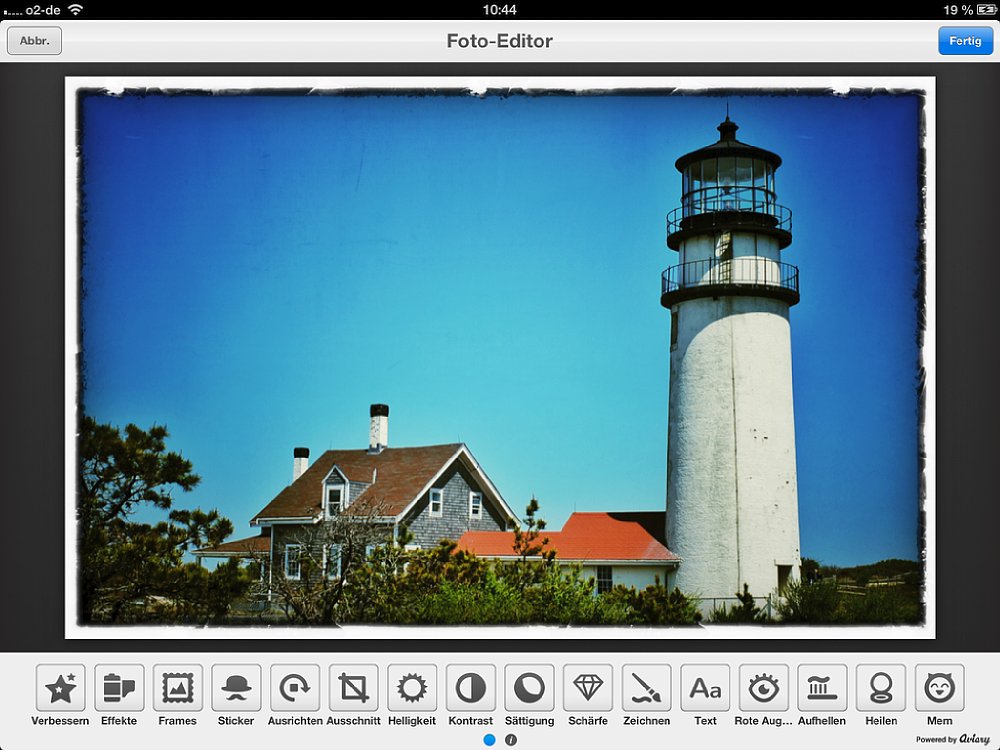The width and height of the screenshot is (1000, 750).
Task: Tap the lighthouse photo preview
Action: coord(500,357)
